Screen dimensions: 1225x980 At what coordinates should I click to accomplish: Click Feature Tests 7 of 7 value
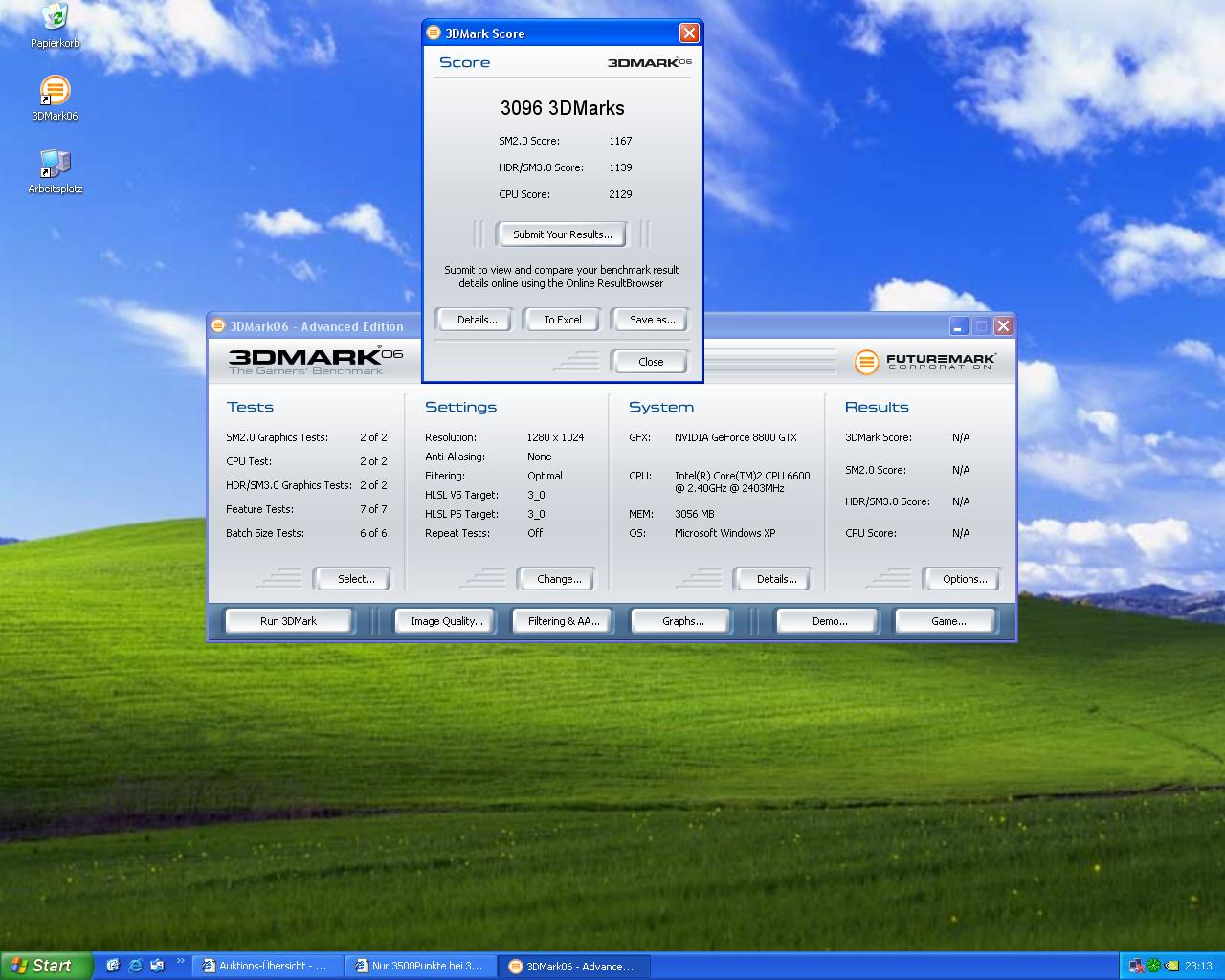tap(373, 509)
